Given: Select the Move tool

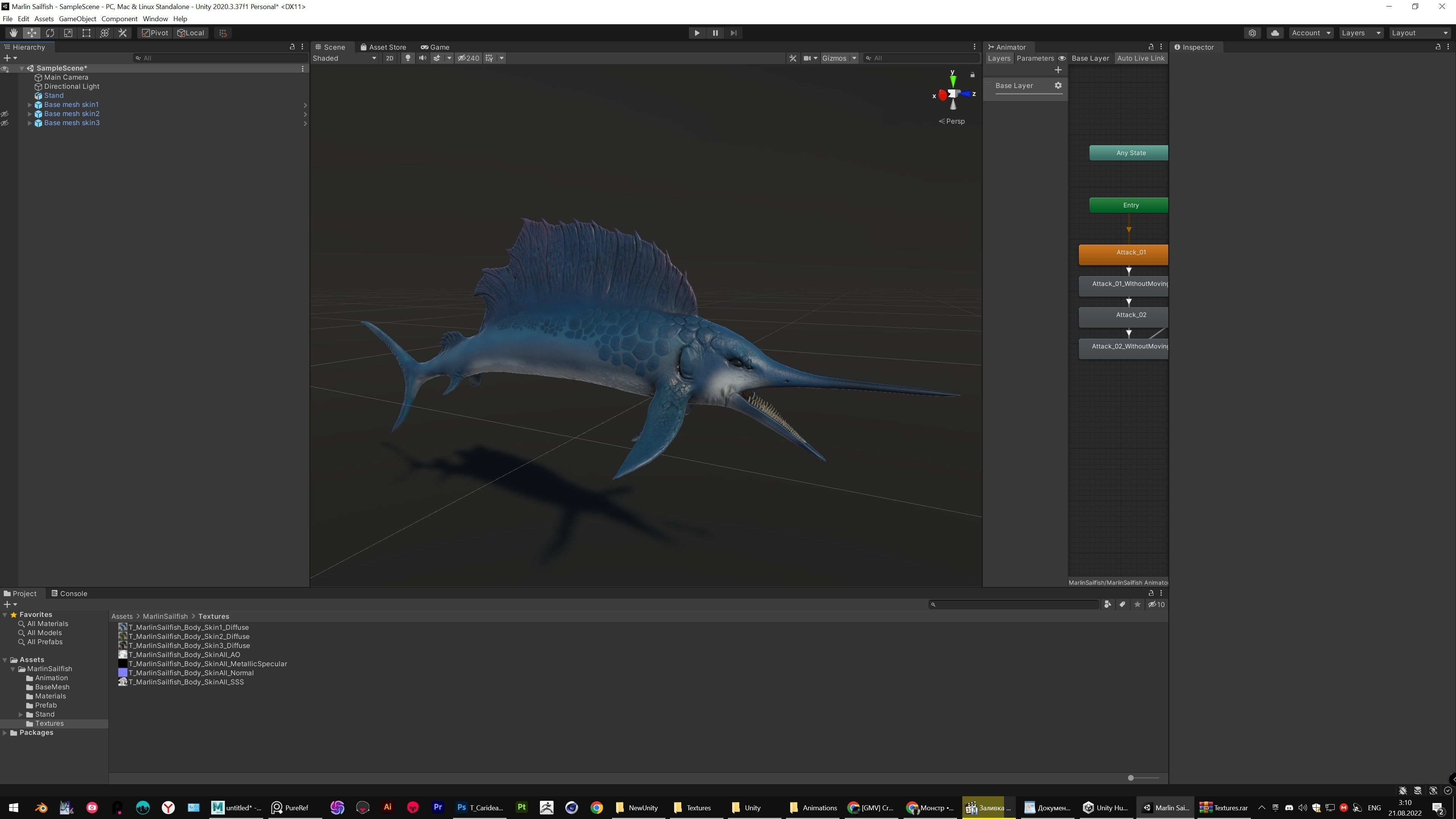Looking at the screenshot, I should point(31,33).
